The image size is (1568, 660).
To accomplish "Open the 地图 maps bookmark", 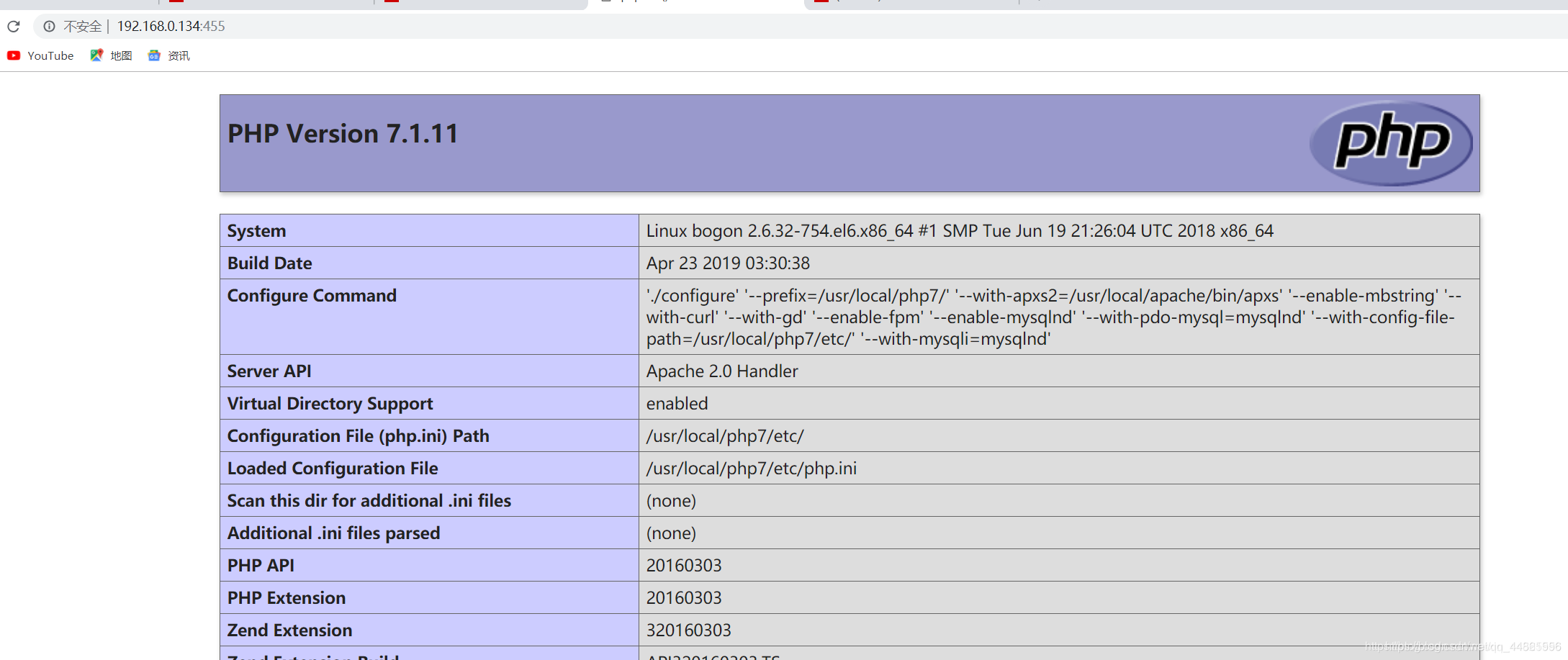I will [111, 55].
